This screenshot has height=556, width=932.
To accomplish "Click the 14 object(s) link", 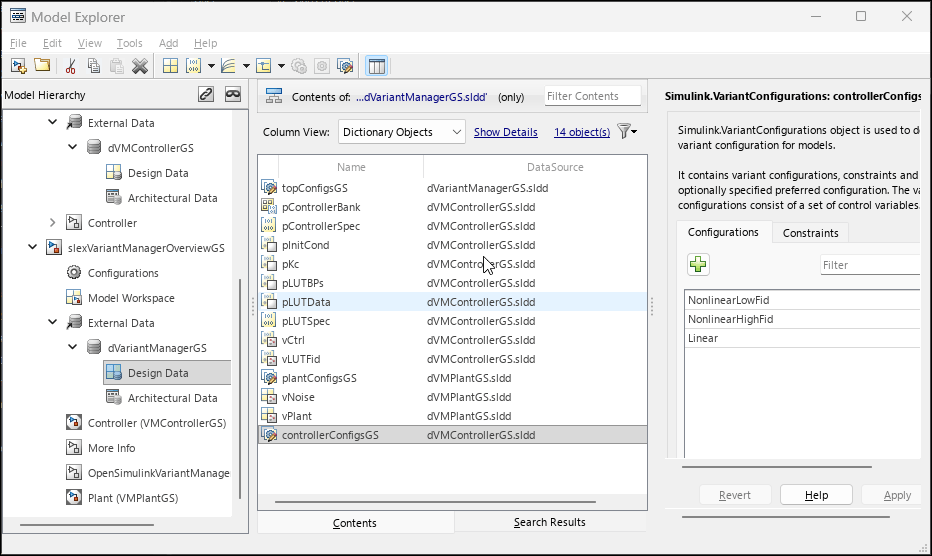I will [x=582, y=132].
